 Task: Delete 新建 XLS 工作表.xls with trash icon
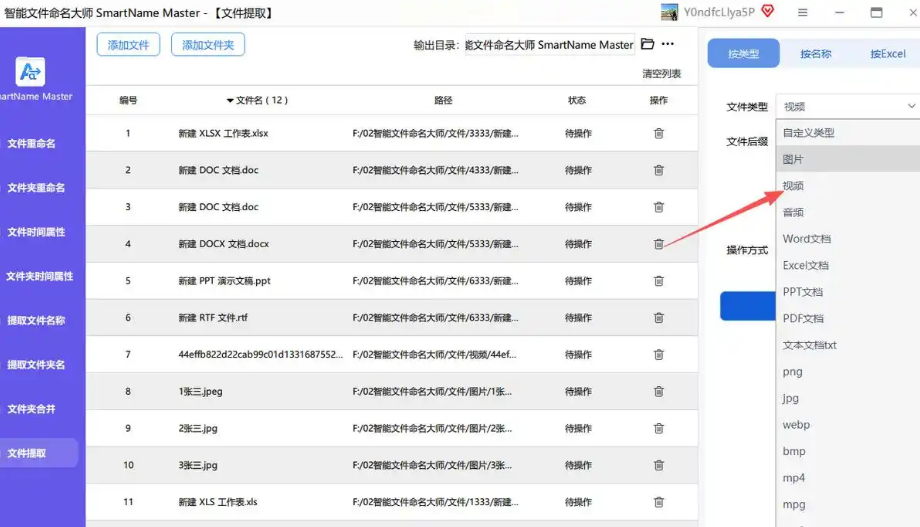pyautogui.click(x=658, y=502)
